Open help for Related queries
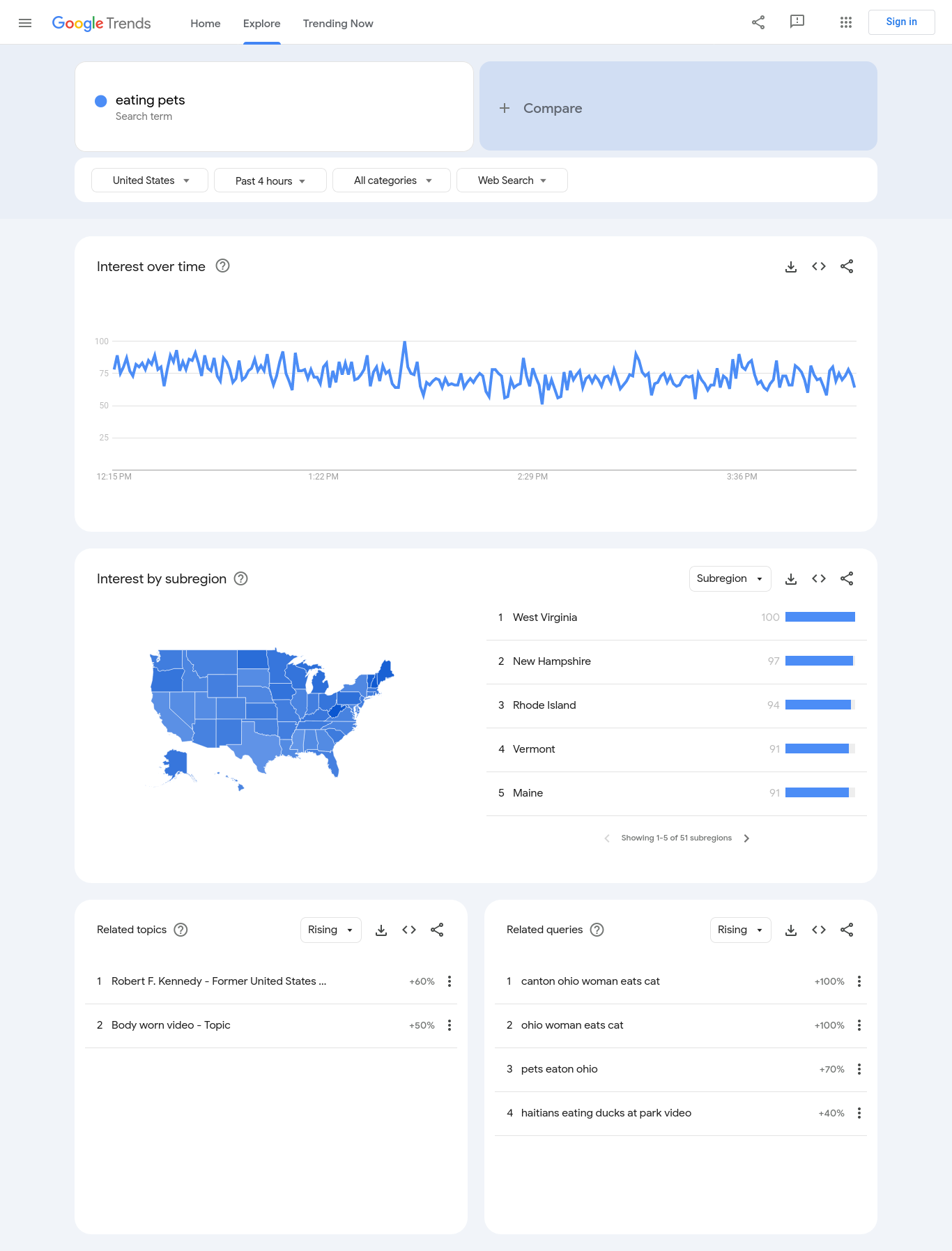The height and width of the screenshot is (1251, 952). pos(597,930)
